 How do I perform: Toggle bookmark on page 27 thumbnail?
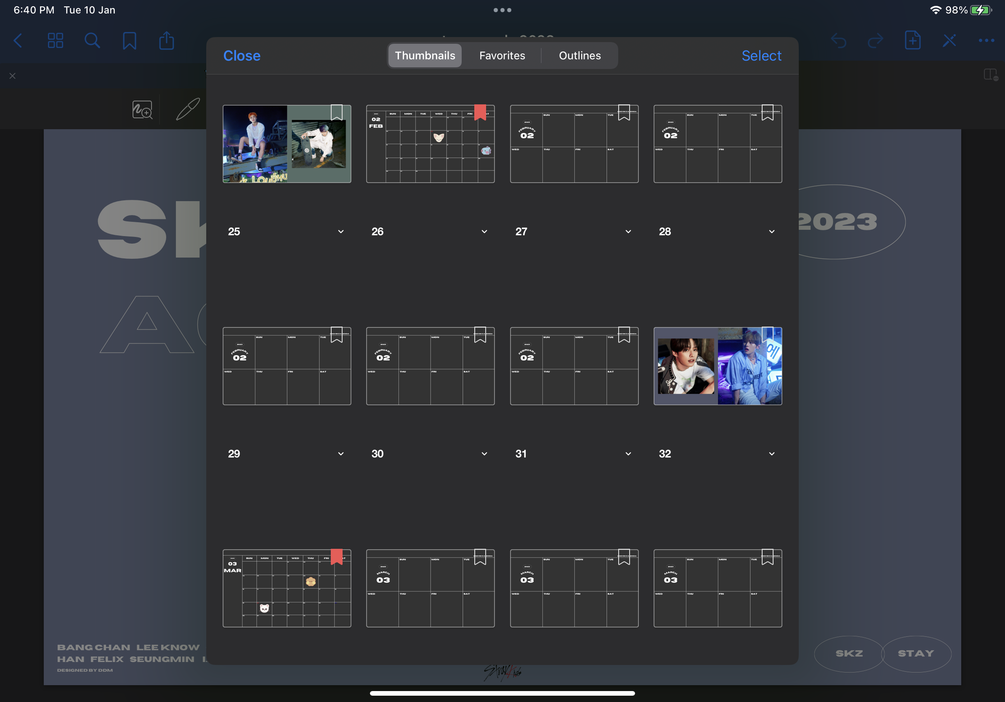point(624,113)
